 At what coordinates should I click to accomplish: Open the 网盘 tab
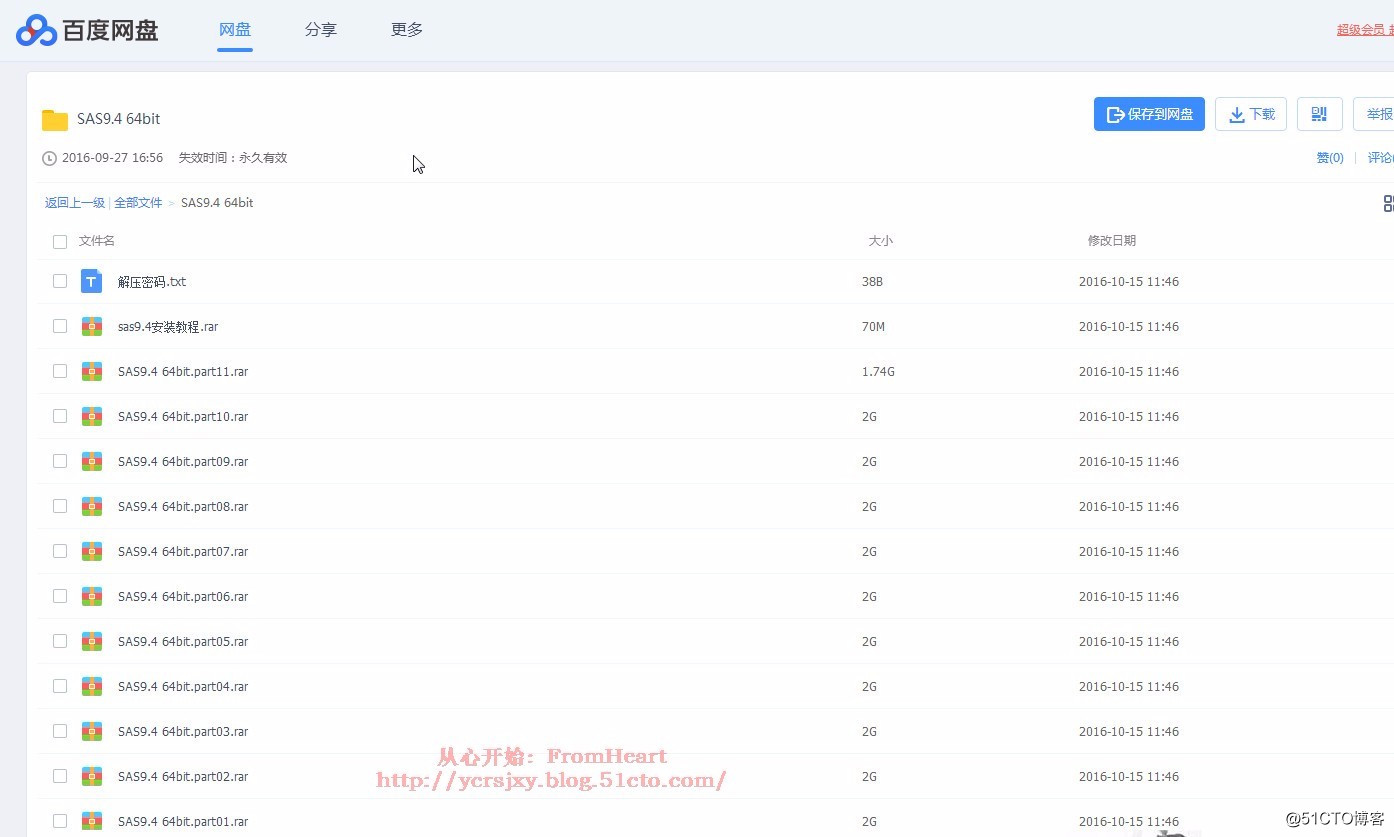235,30
